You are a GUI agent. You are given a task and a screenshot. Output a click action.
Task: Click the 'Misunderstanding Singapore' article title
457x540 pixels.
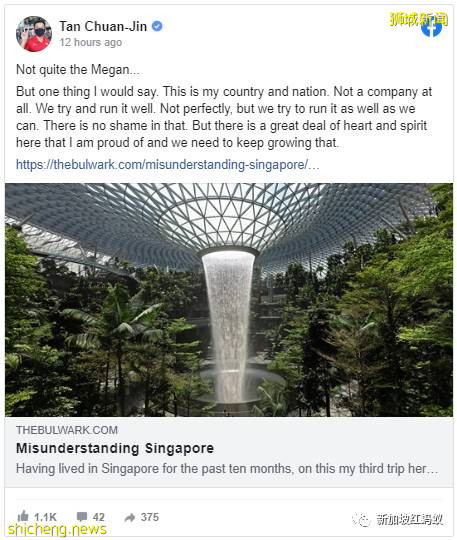tap(115, 448)
